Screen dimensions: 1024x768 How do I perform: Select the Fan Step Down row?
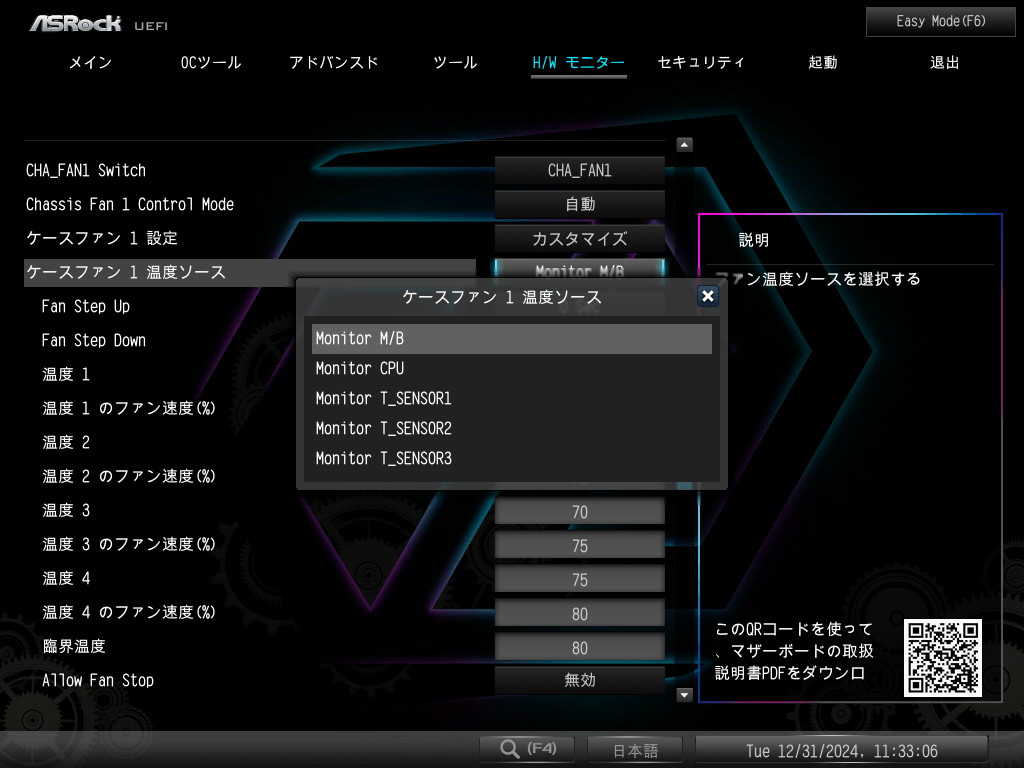tap(93, 340)
